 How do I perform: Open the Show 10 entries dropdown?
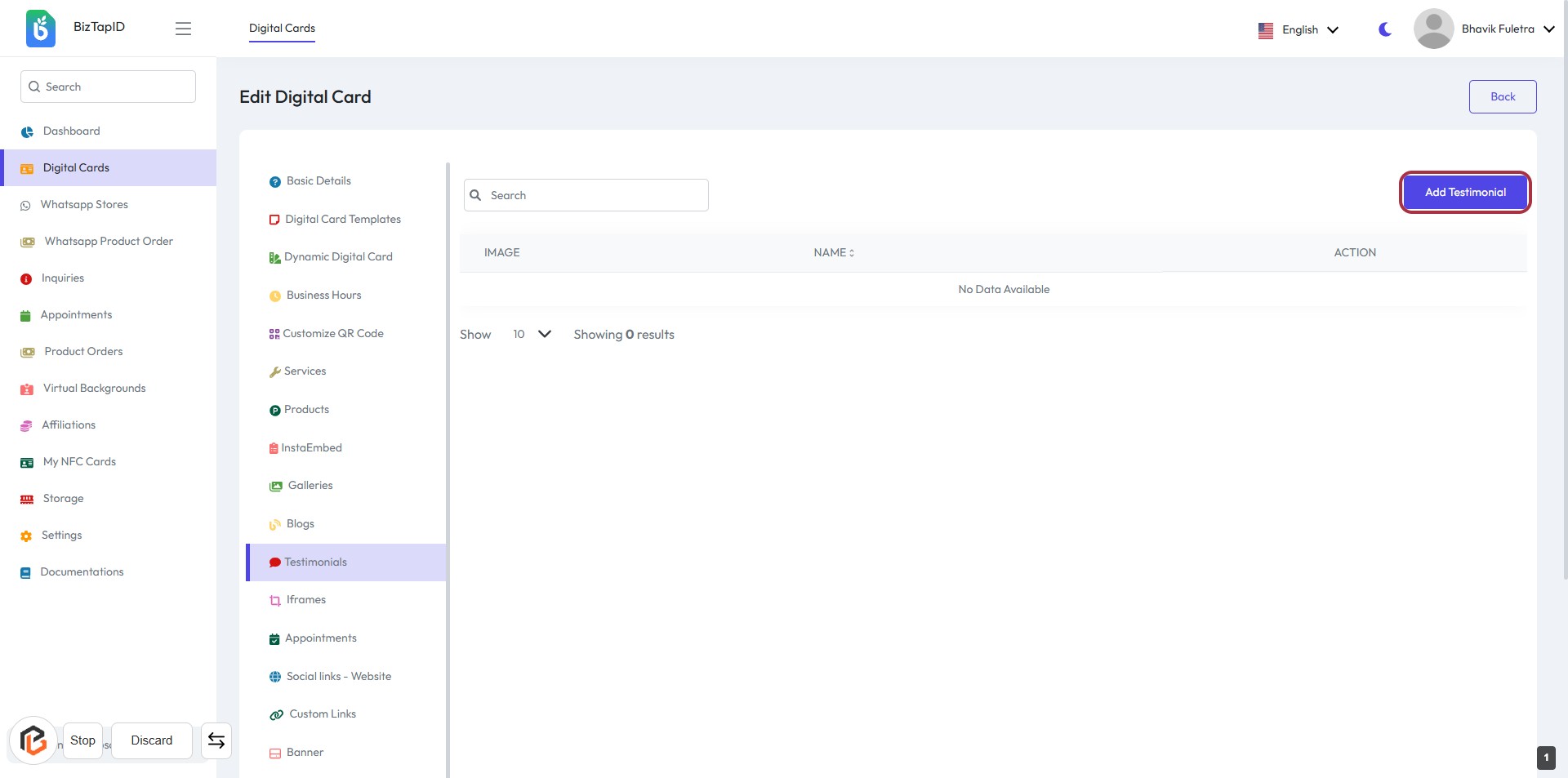[532, 335]
